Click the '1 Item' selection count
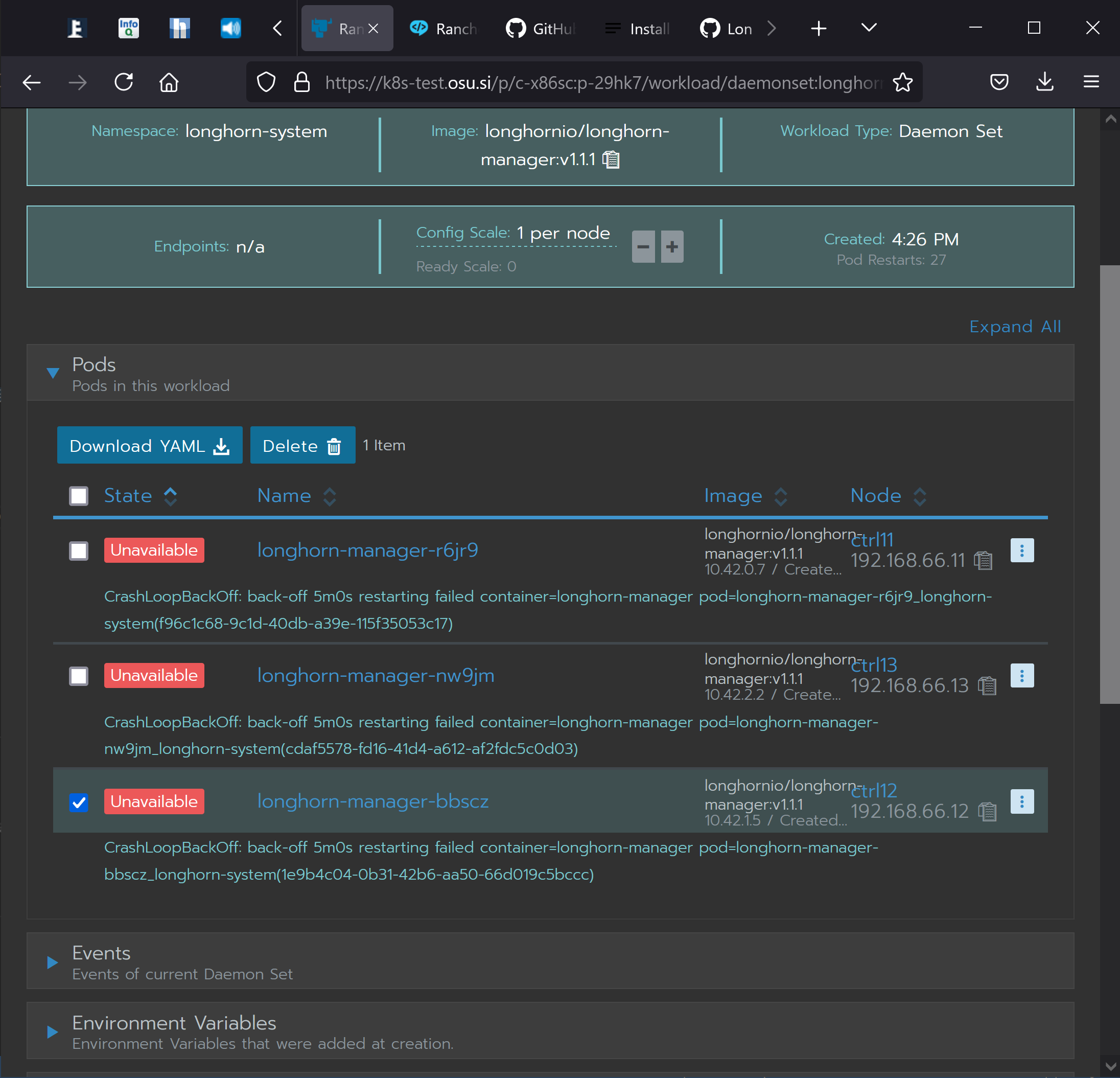1120x1078 pixels. pos(384,445)
